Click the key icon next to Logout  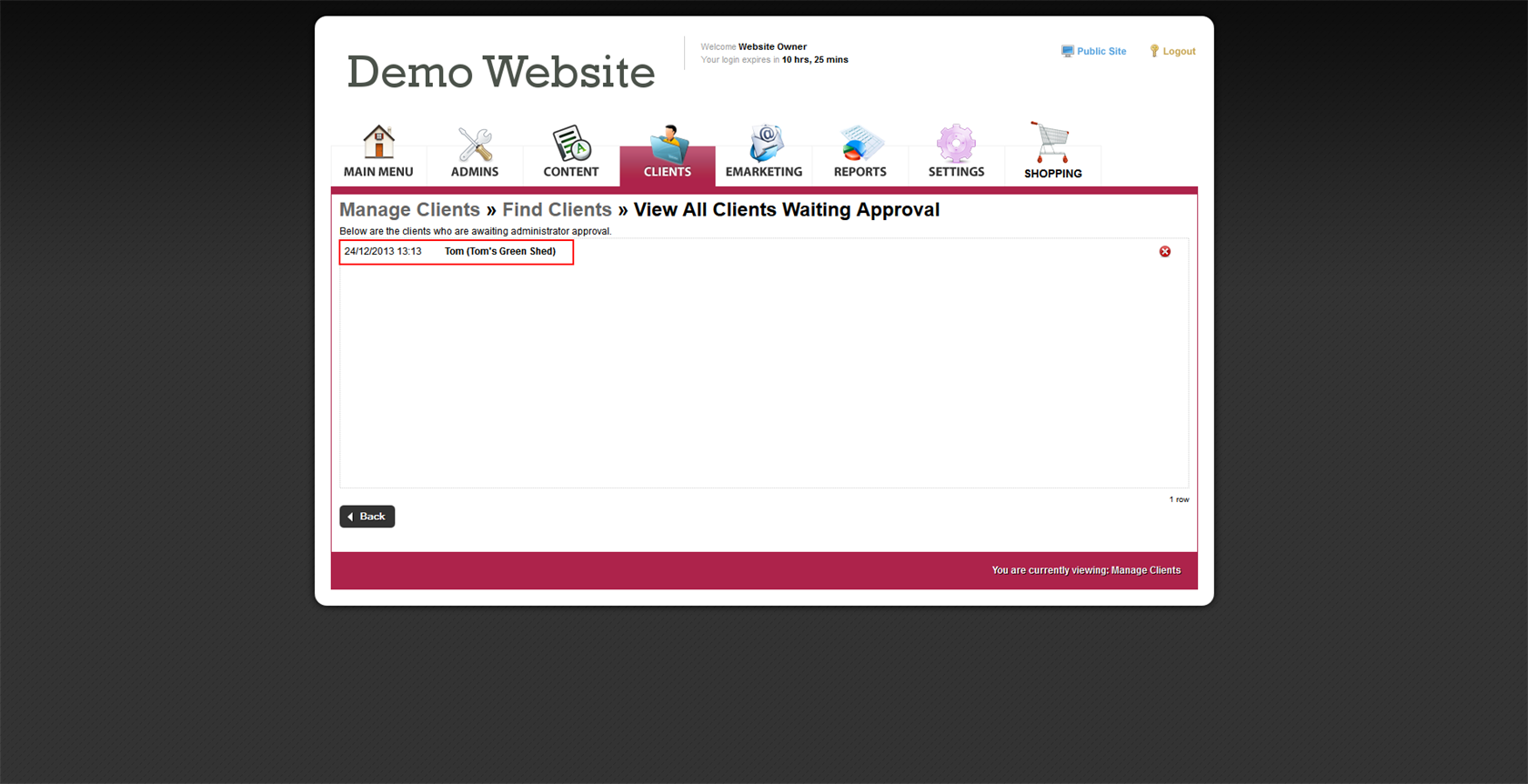pos(1154,52)
